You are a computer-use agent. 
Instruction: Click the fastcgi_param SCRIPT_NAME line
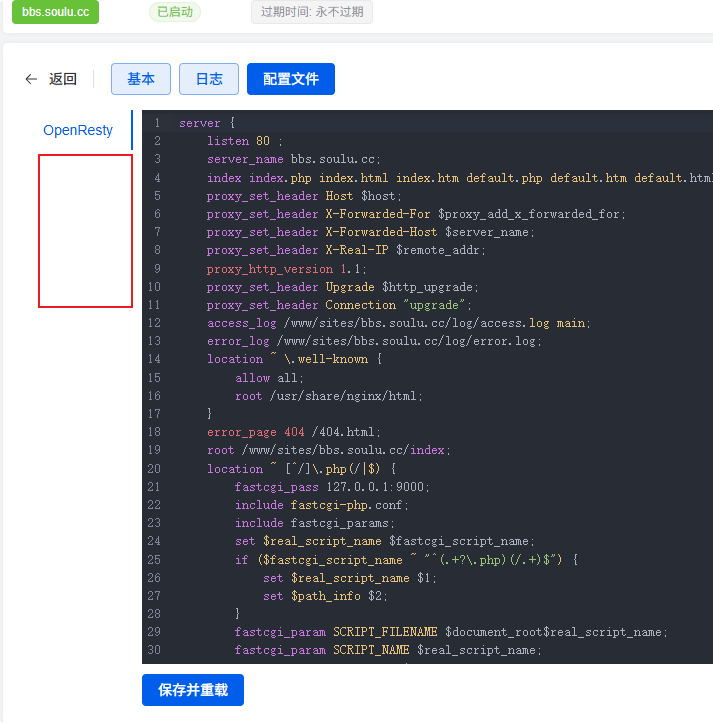388,650
